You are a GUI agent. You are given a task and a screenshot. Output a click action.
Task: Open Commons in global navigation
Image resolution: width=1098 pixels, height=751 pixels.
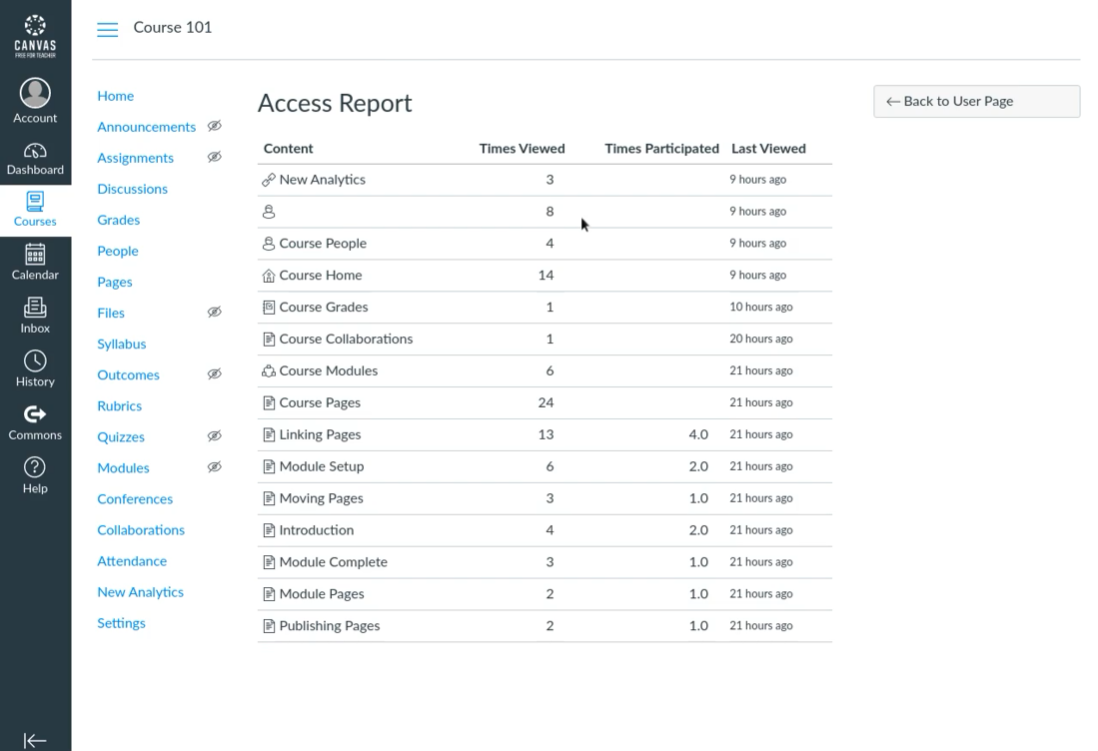click(35, 422)
